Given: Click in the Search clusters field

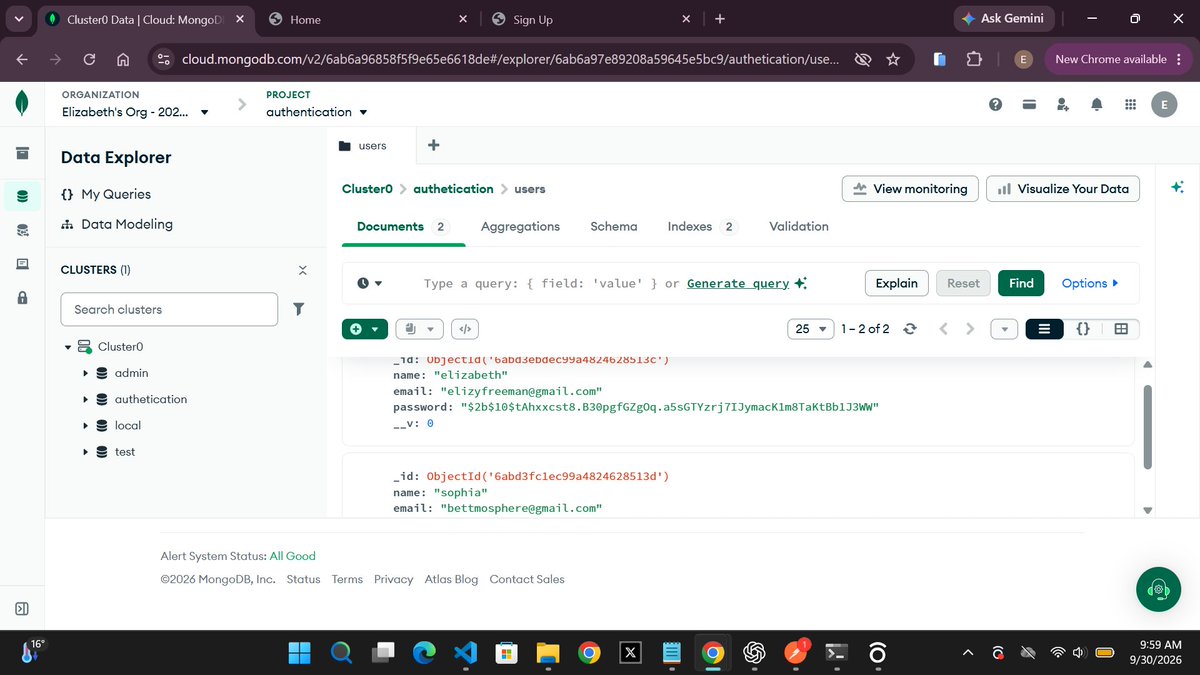Looking at the screenshot, I should click(169, 309).
